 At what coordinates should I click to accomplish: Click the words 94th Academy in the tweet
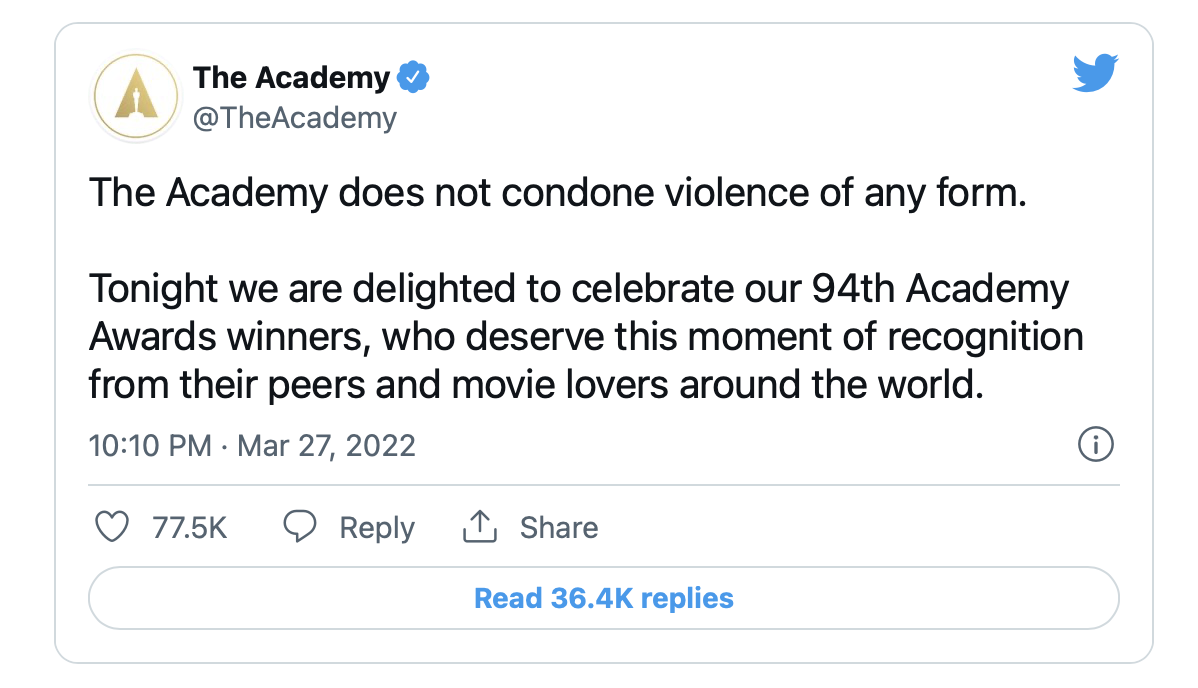click(x=940, y=290)
